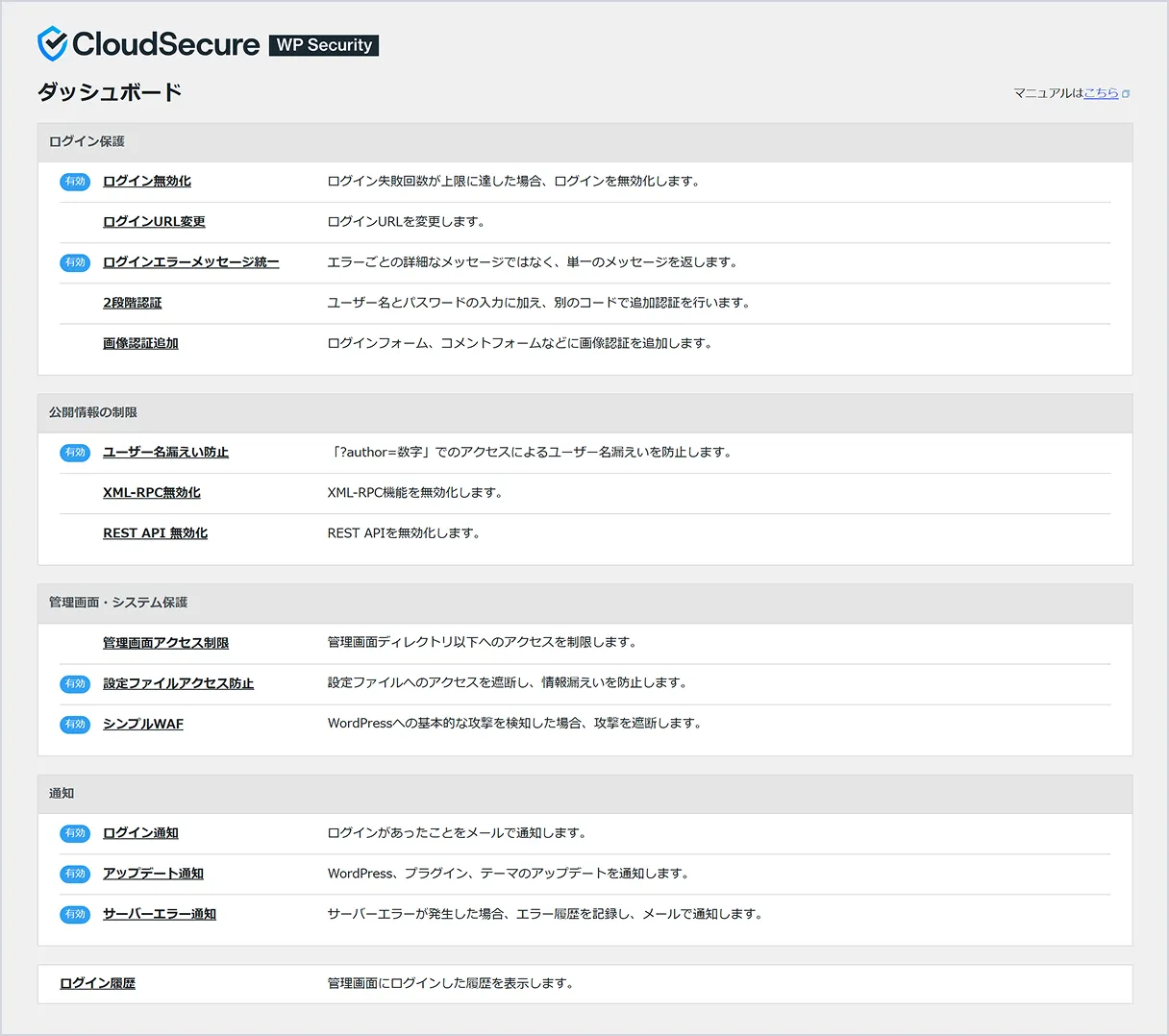Click the 通知 section header
1169x1036 pixels.
584,793
